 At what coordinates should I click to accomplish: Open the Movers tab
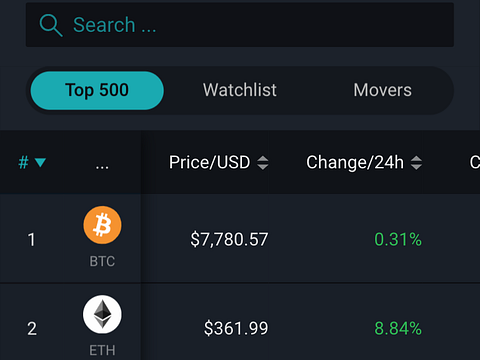[x=382, y=90]
